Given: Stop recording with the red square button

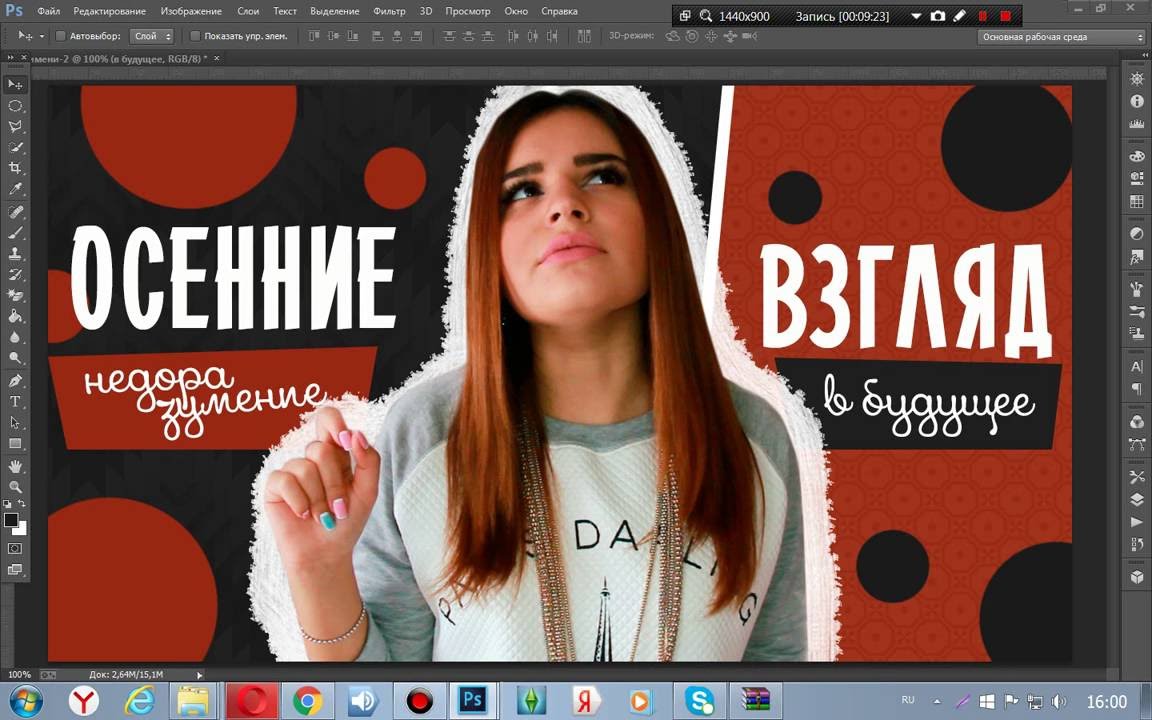Looking at the screenshot, I should 1005,16.
